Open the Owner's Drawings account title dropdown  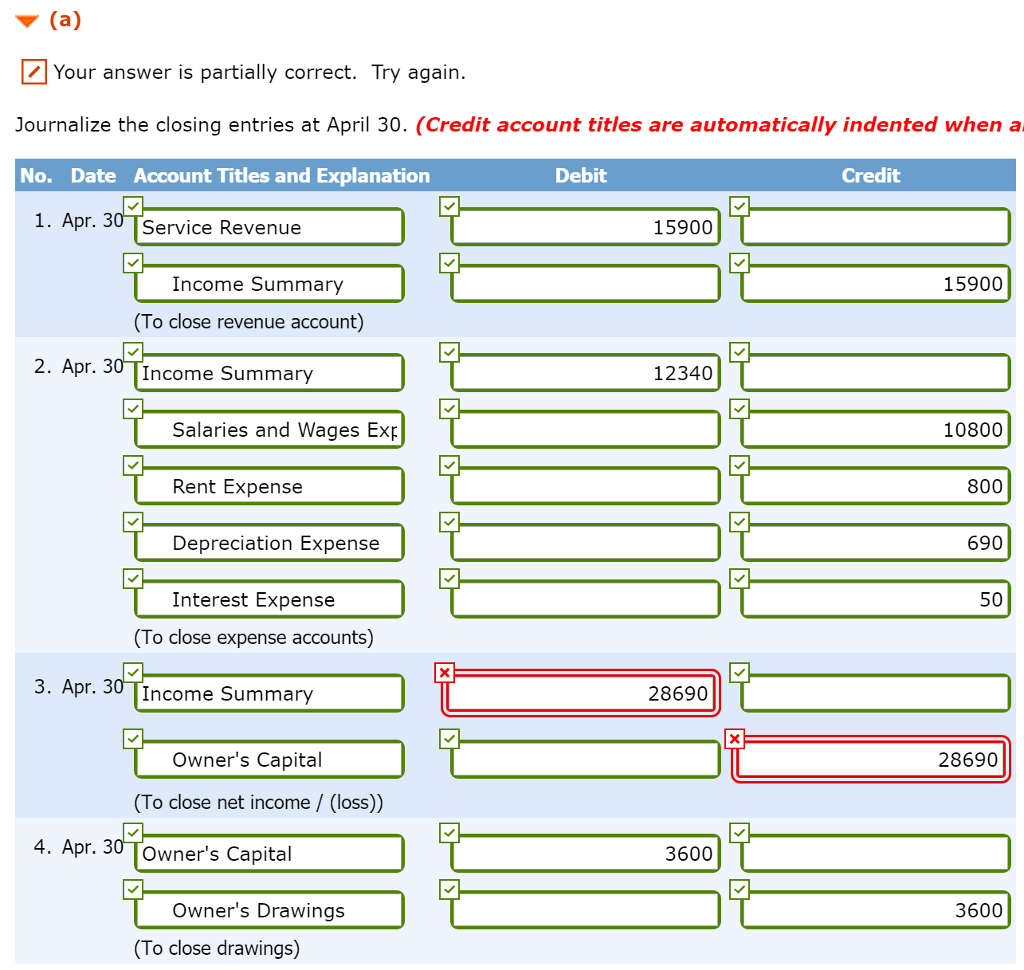268,910
